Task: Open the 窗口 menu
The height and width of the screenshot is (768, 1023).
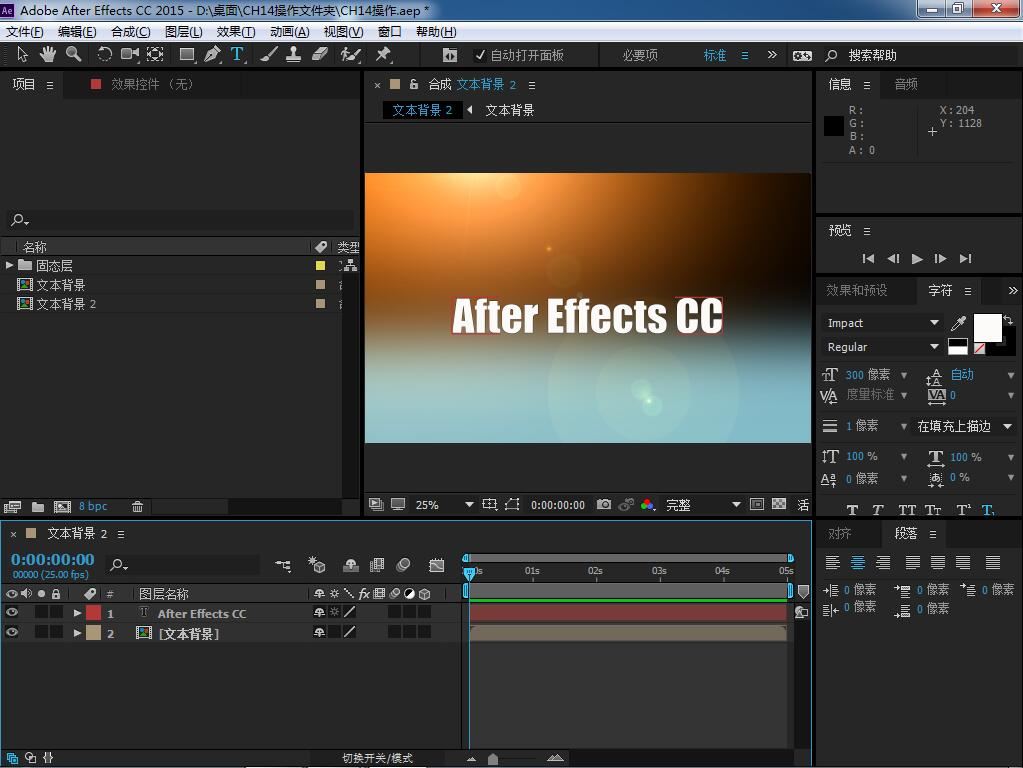Action: pyautogui.click(x=389, y=32)
